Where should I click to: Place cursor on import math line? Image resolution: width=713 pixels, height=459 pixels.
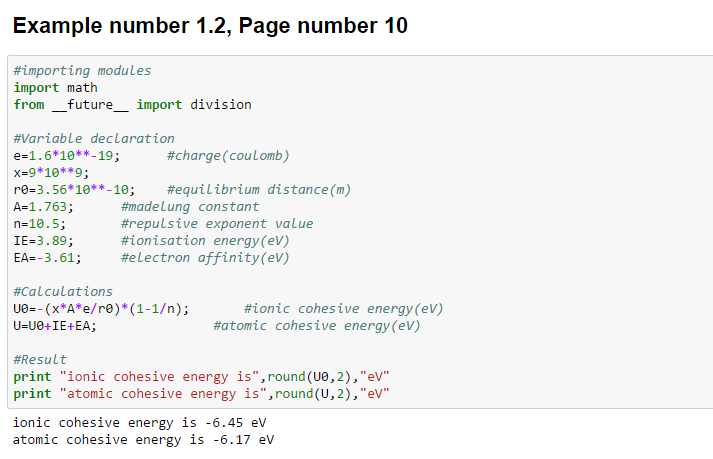(55, 88)
